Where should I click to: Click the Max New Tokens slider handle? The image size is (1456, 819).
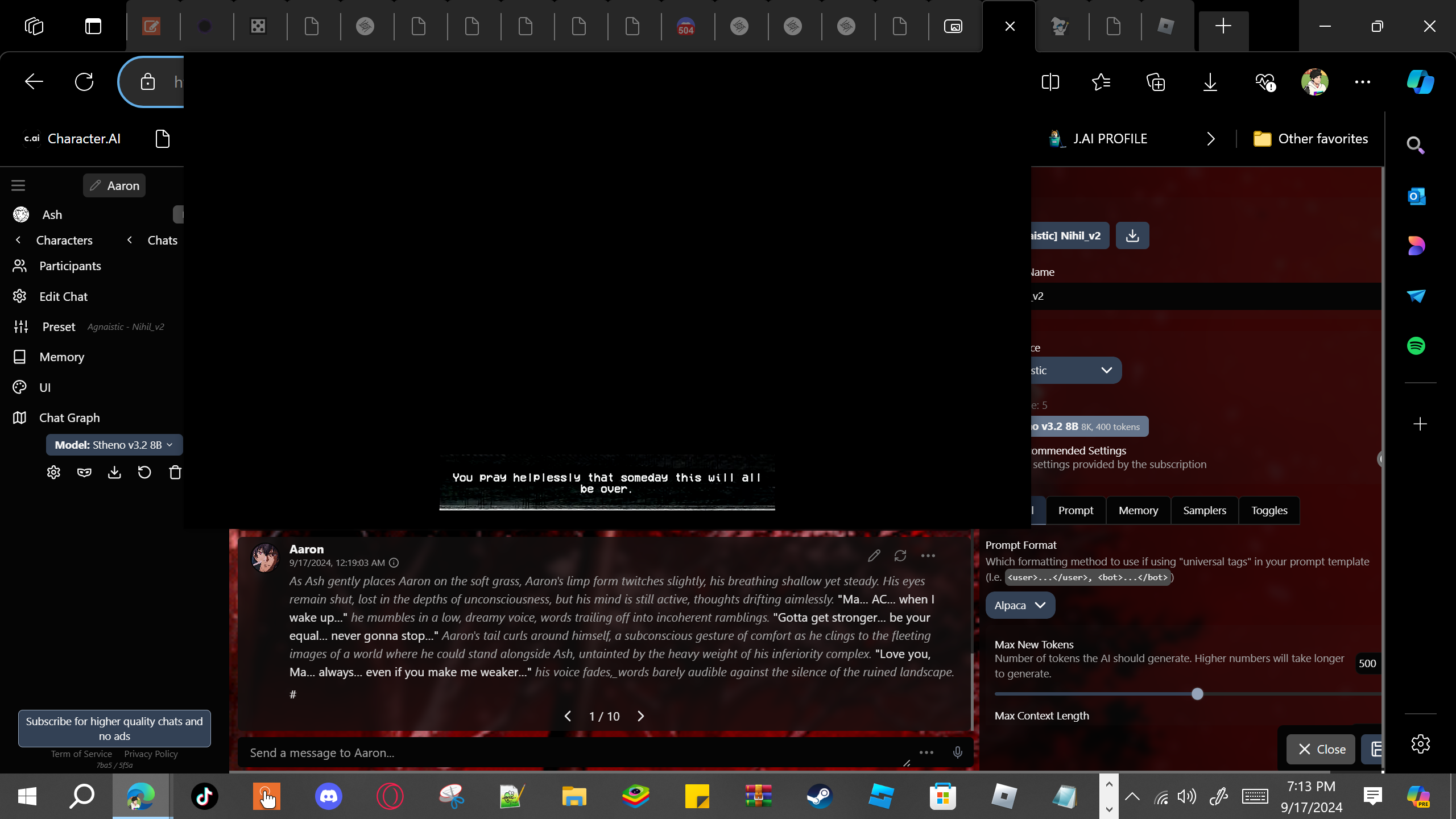[1197, 694]
